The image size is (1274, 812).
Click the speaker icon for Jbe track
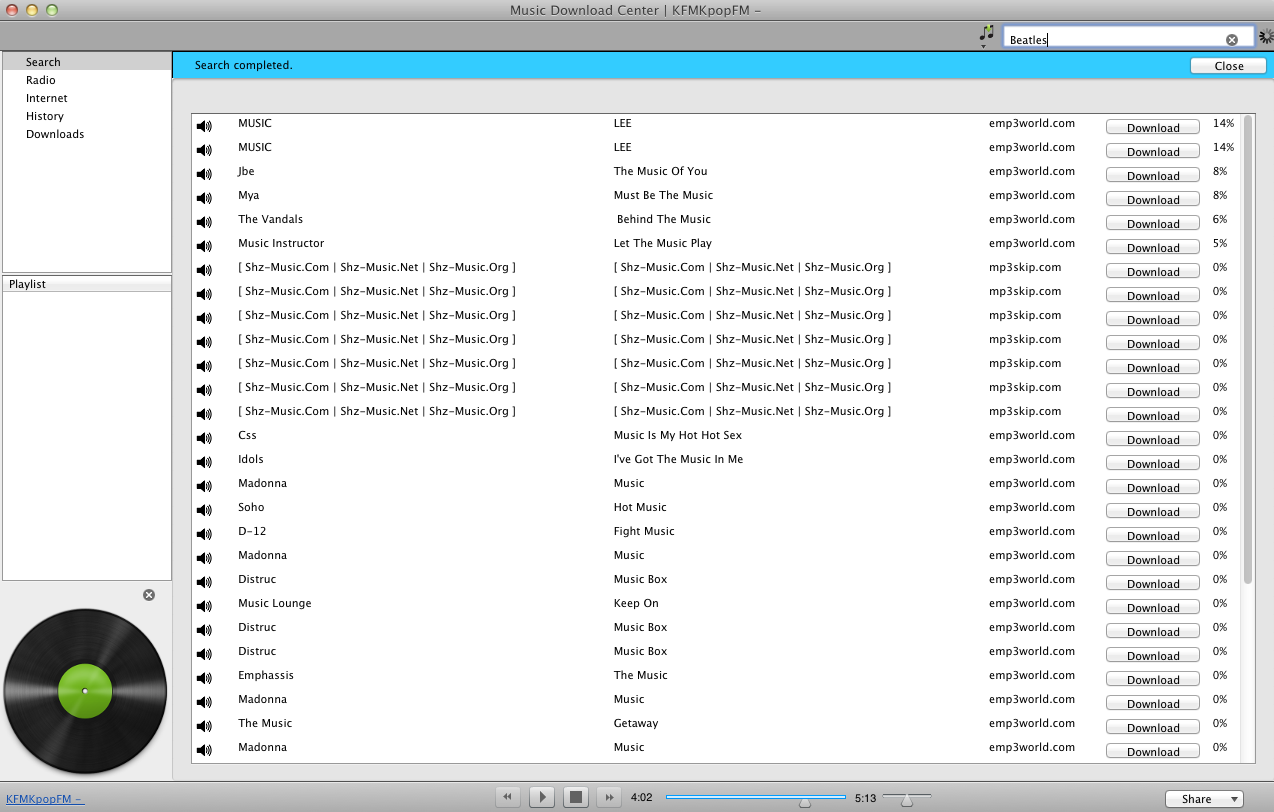[x=204, y=174]
